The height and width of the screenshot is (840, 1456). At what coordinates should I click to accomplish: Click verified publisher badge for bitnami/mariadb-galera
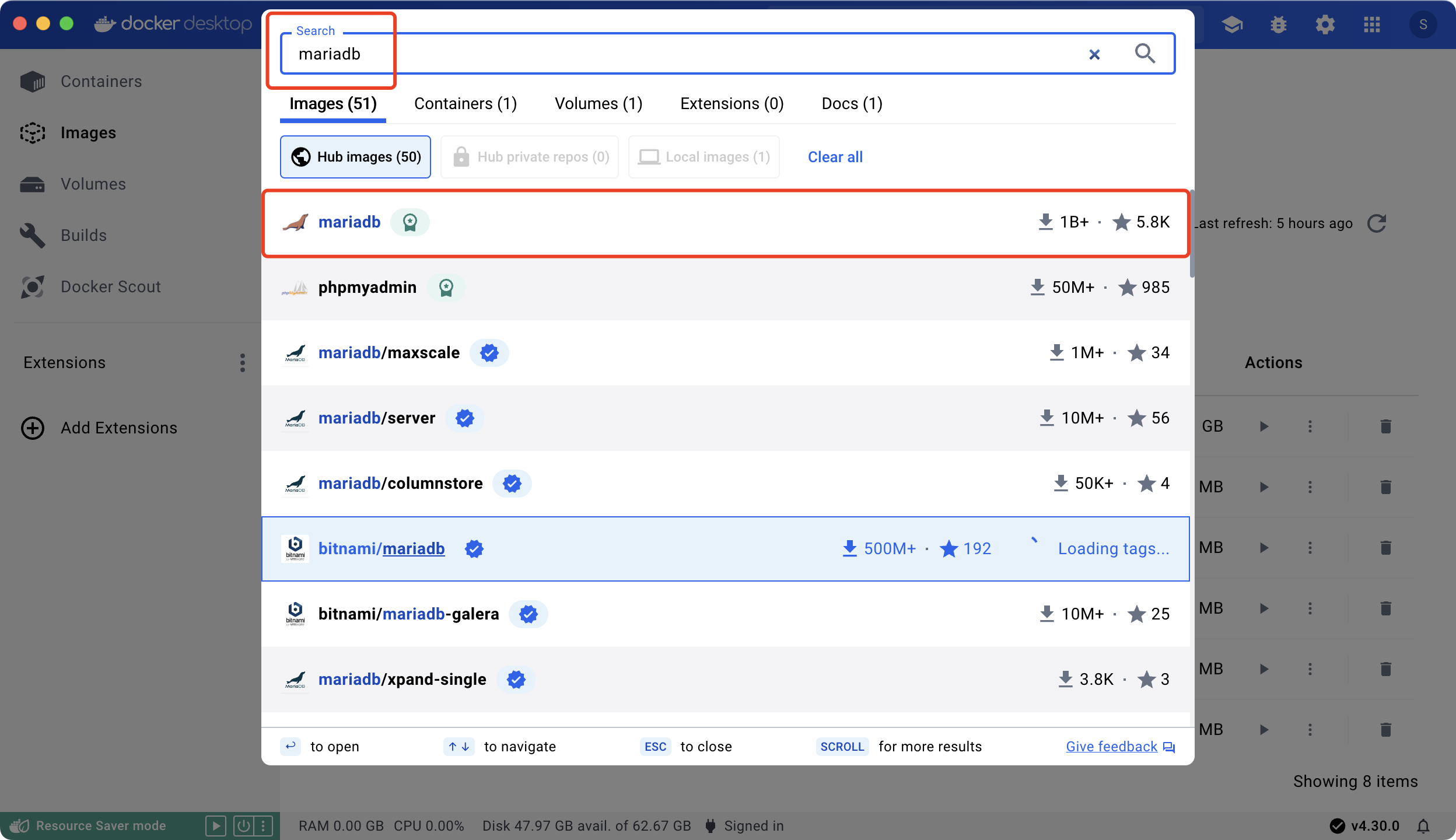tap(528, 614)
